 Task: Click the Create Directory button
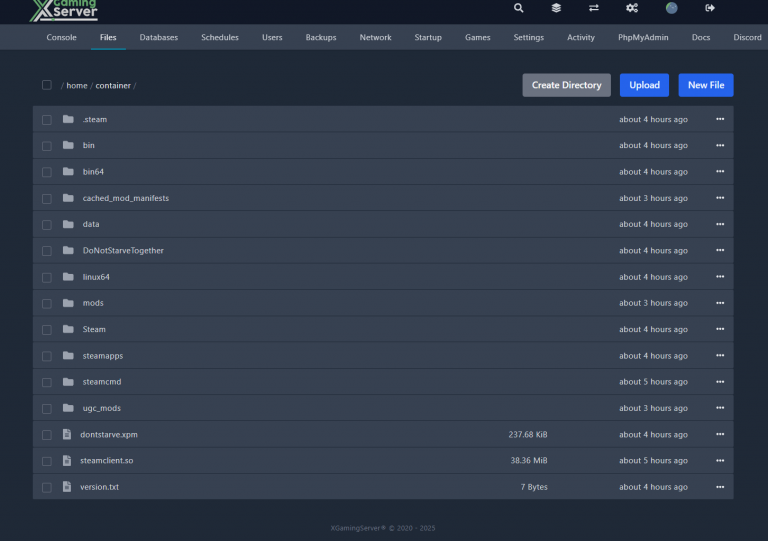click(x=566, y=85)
